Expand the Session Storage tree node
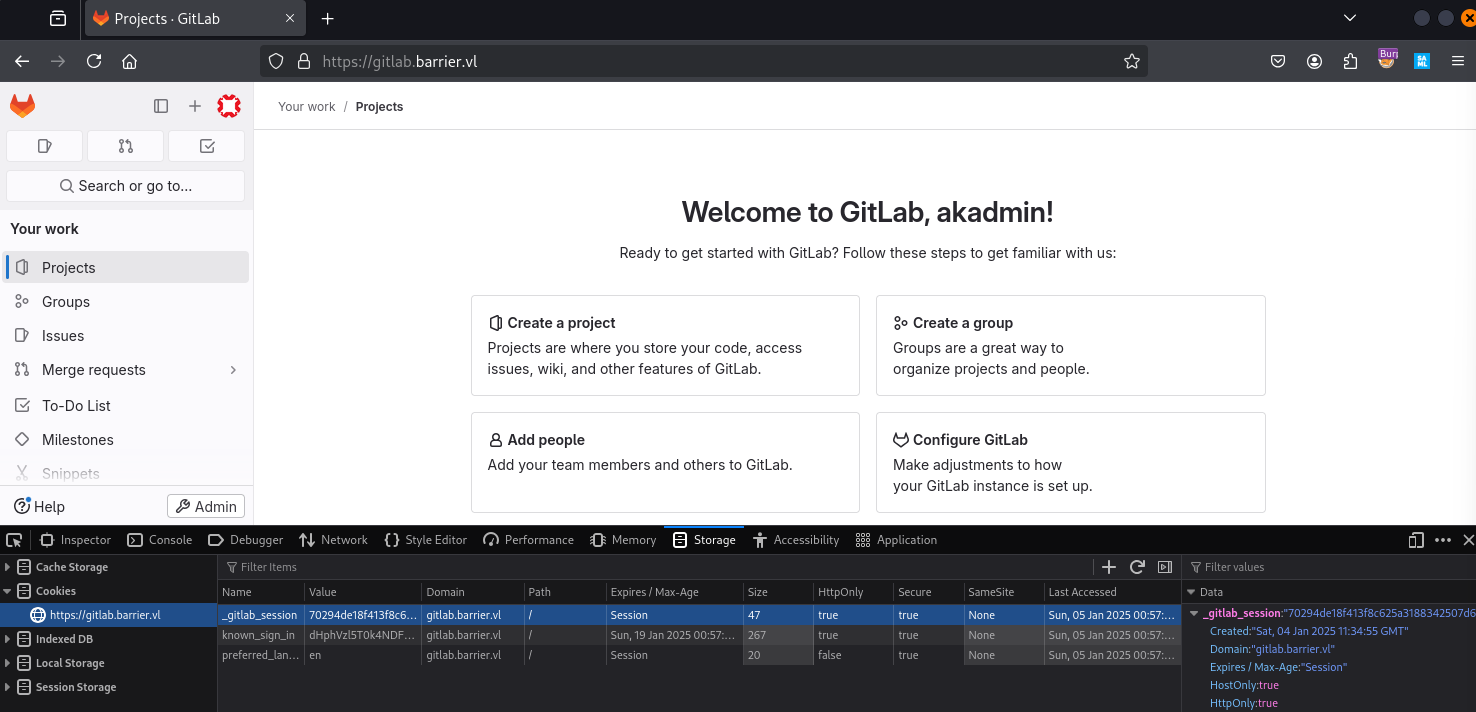This screenshot has width=1476, height=712. [8, 687]
